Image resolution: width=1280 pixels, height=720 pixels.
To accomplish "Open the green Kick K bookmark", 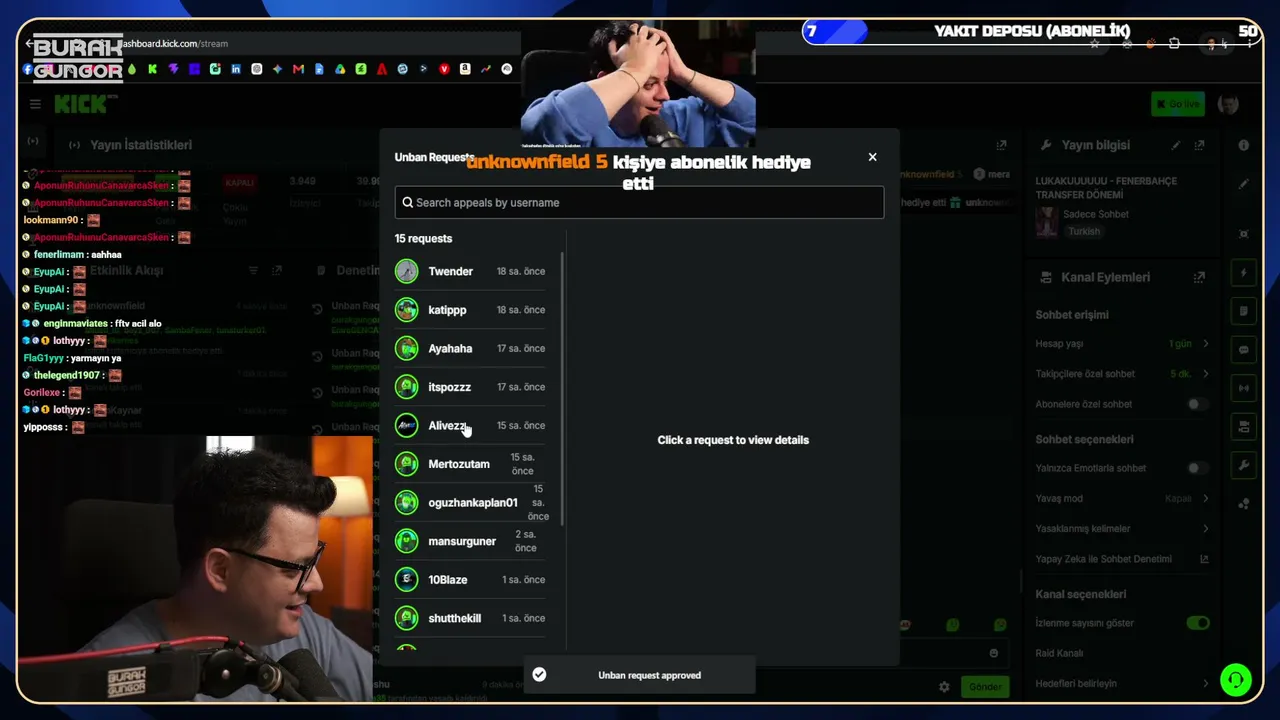I will 152,69.
